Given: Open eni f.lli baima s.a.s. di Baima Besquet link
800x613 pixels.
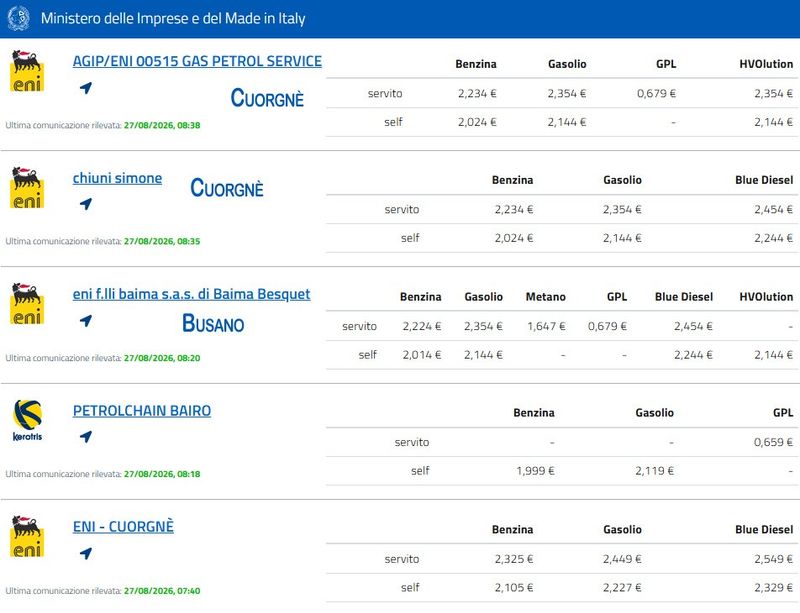Looking at the screenshot, I should [191, 294].
